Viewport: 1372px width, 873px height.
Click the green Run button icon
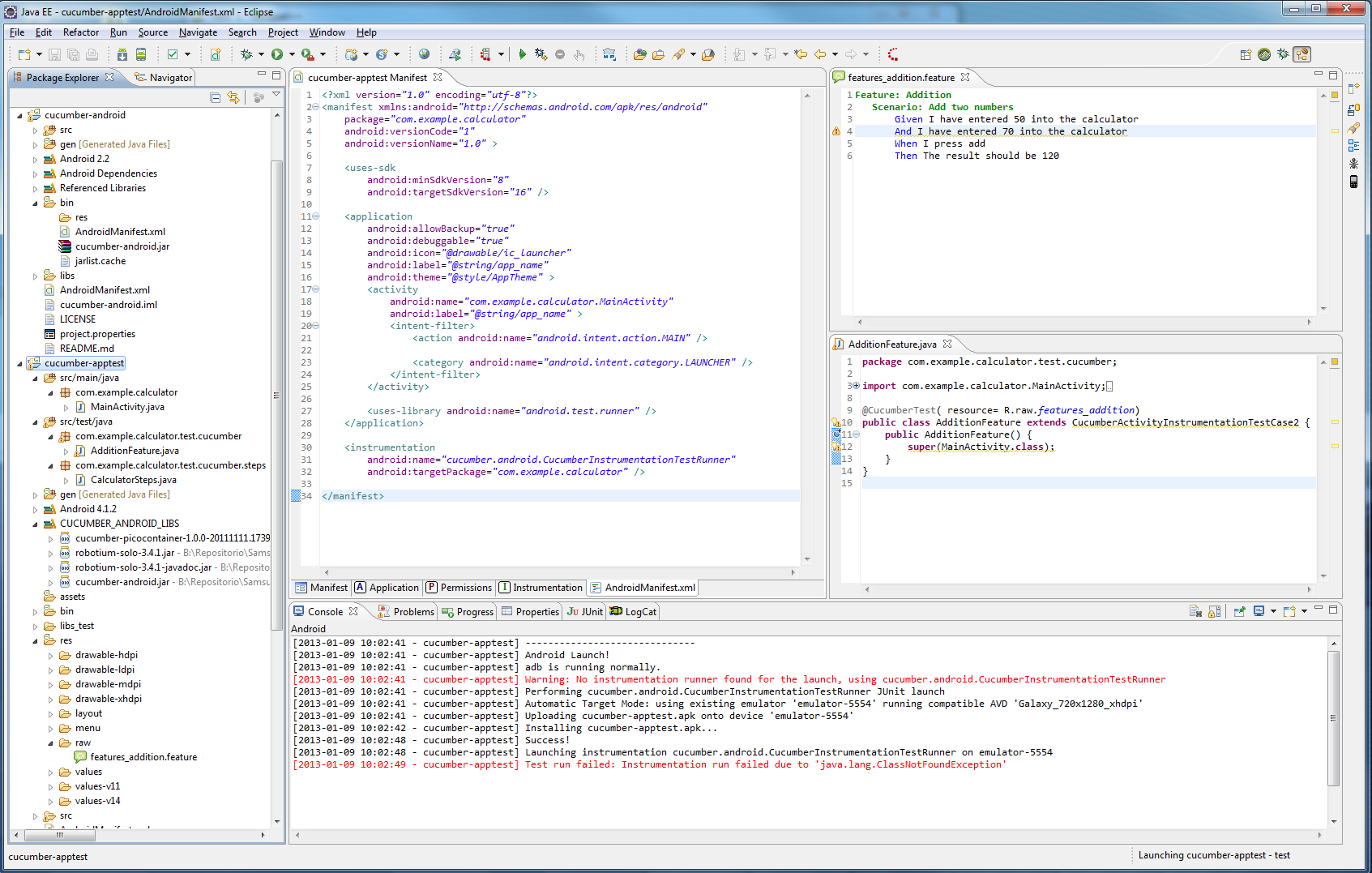pos(277,54)
